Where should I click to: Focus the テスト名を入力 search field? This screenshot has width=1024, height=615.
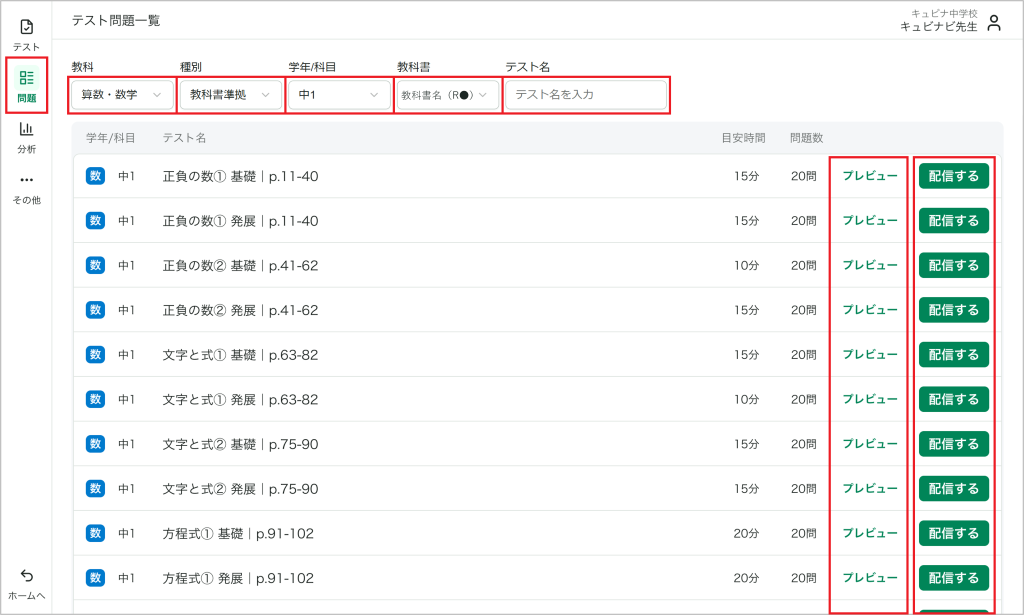pyautogui.click(x=586, y=95)
